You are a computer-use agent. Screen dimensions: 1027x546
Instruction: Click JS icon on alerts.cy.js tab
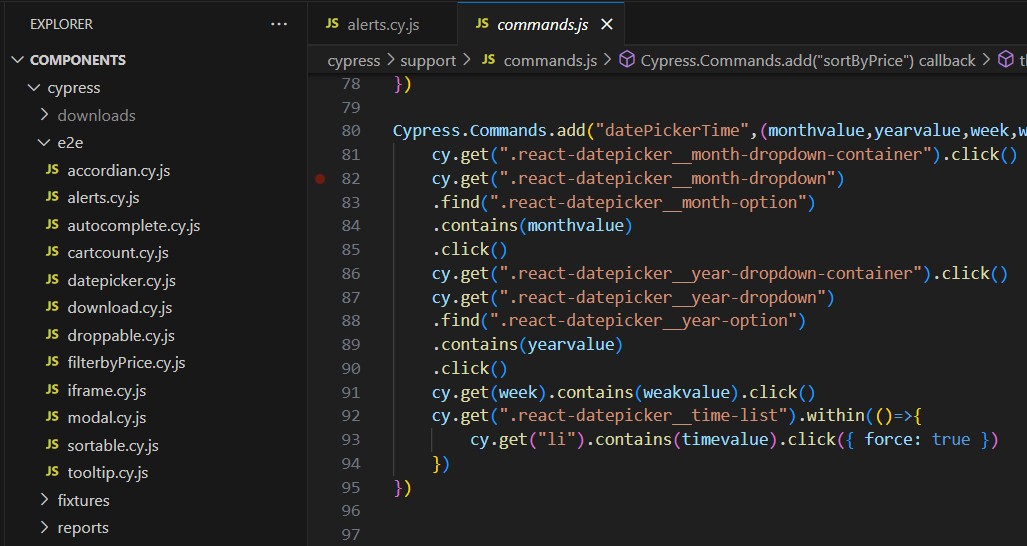click(x=332, y=24)
